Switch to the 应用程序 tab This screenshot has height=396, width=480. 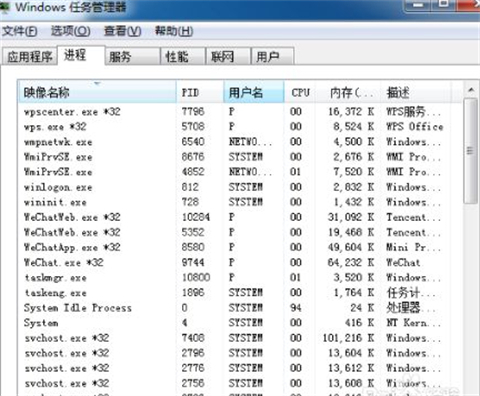(x=30, y=56)
